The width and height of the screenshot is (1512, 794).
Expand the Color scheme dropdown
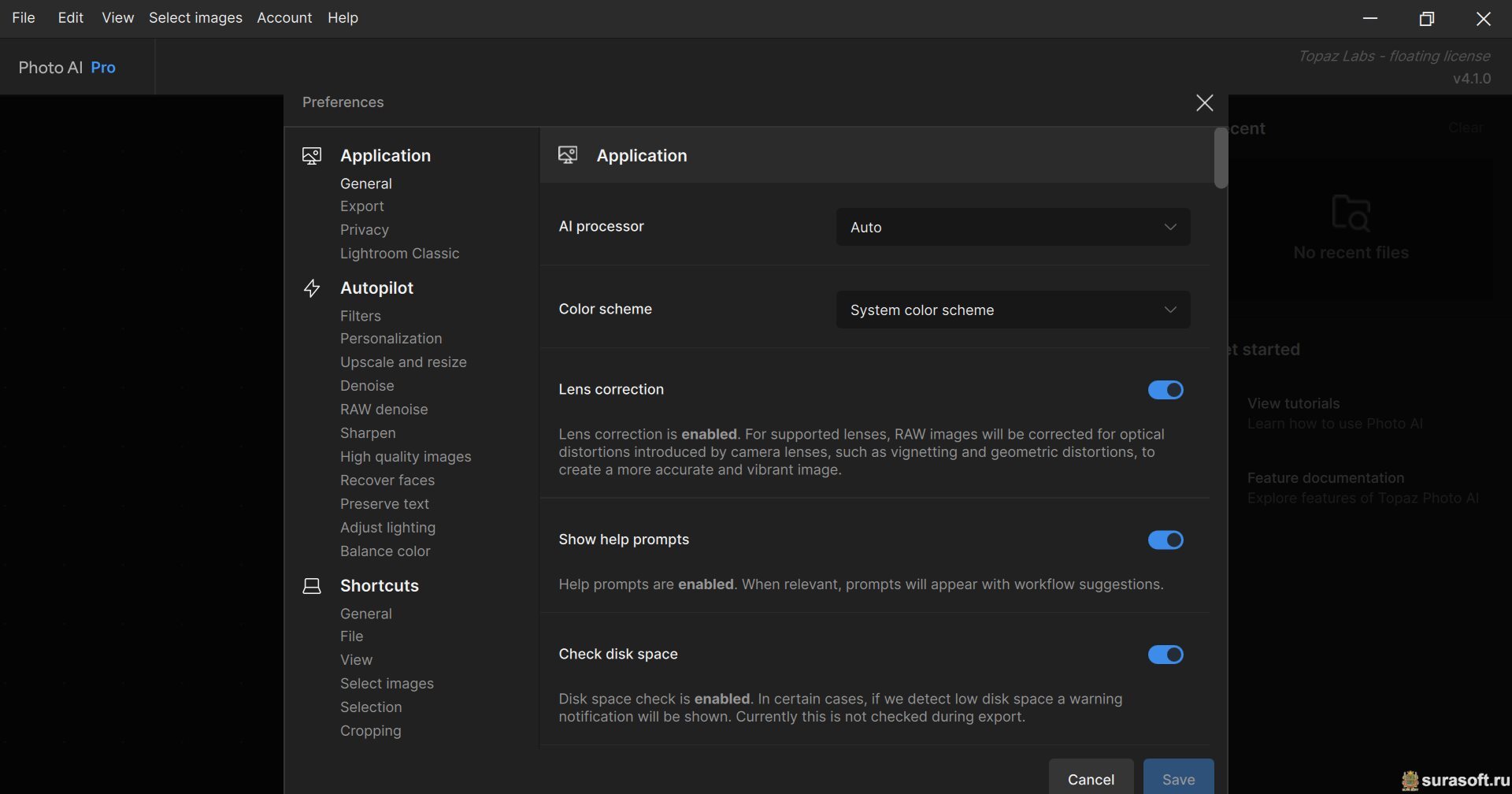1013,310
